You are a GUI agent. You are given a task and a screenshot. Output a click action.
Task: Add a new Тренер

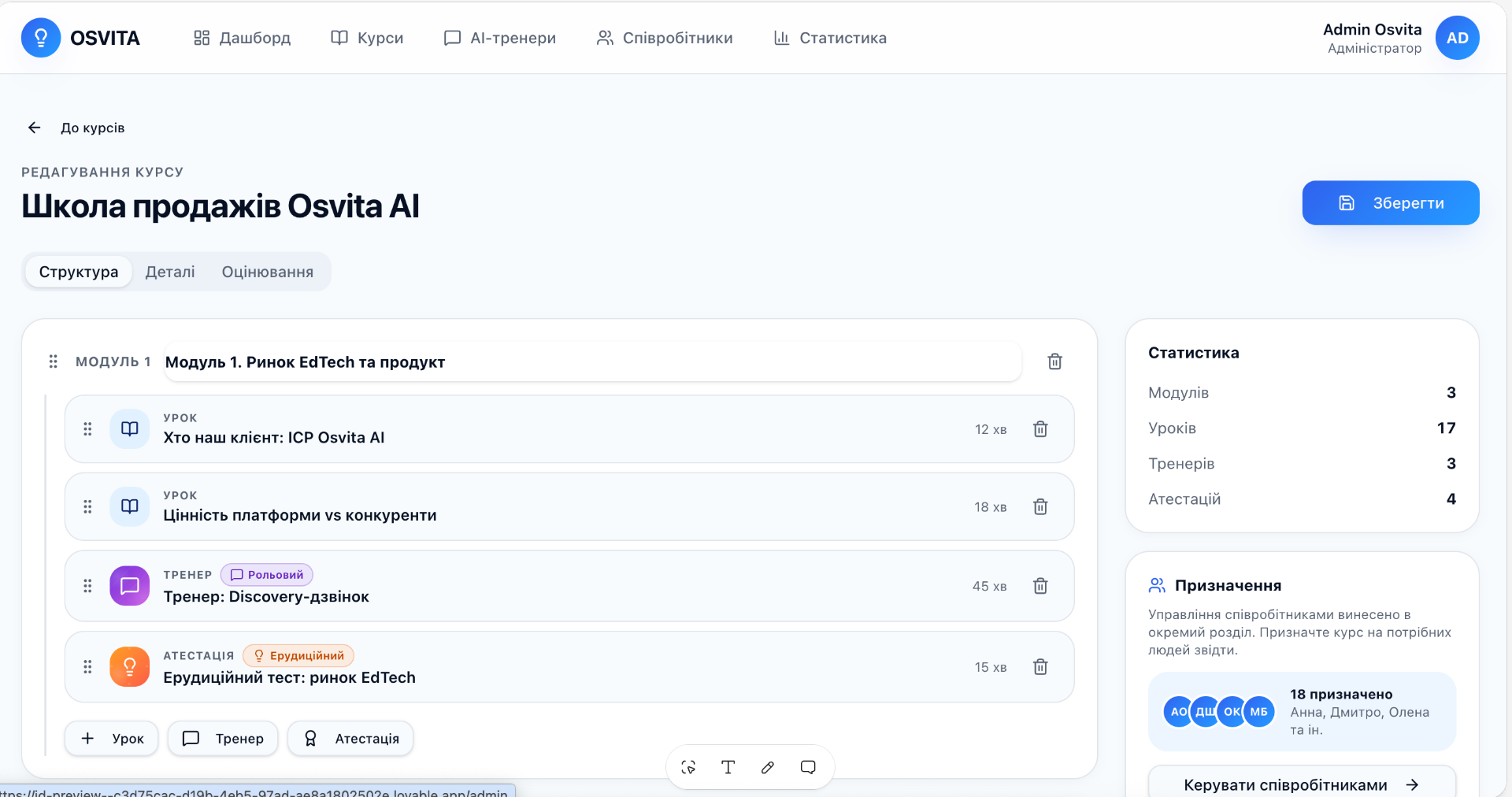(223, 739)
